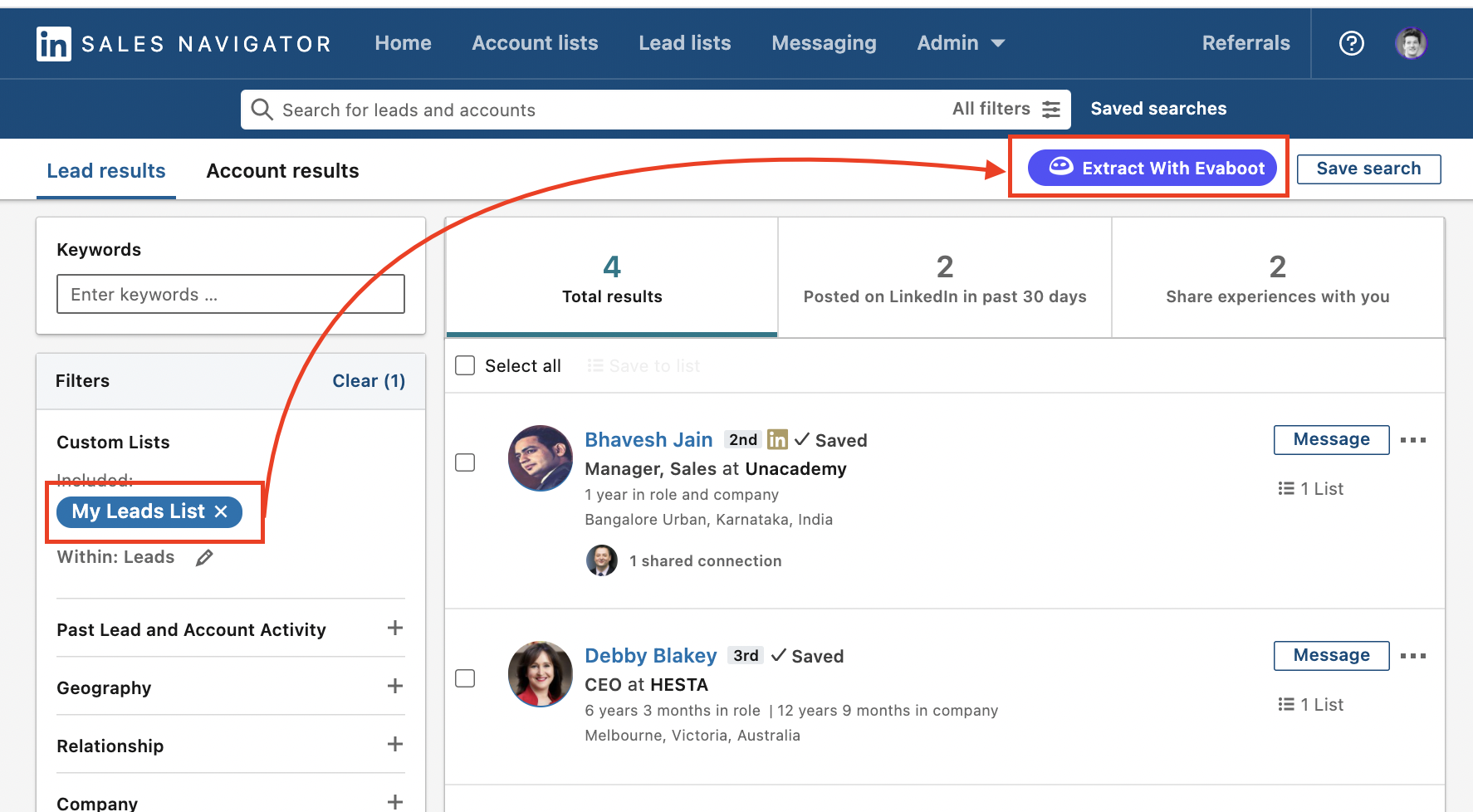Screen dimensions: 1473x812
Task: Go to the Home menu item
Action: 403,43
